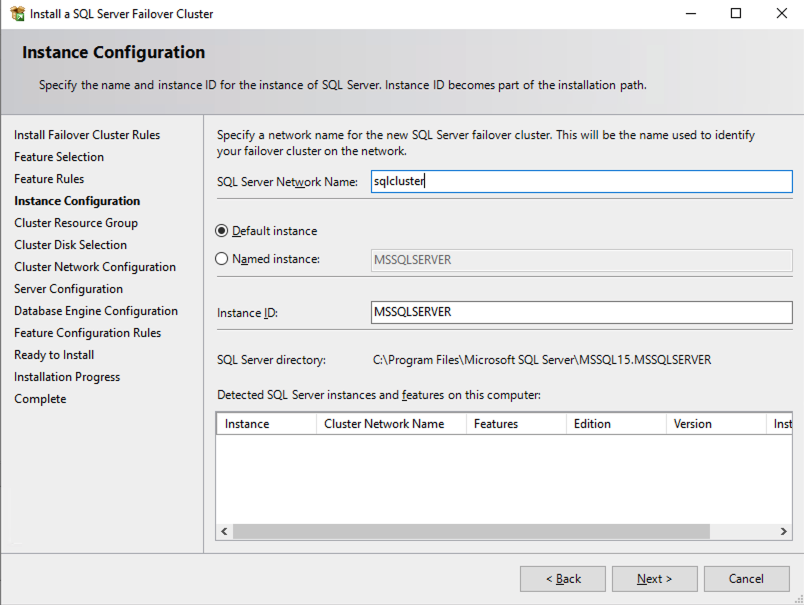Image resolution: width=804 pixels, height=605 pixels.
Task: Cancel the failover cluster installation
Action: 746,579
